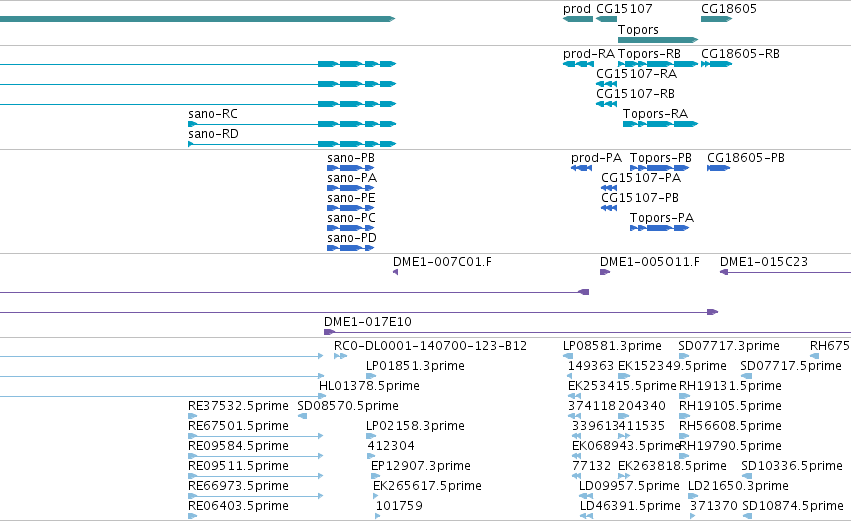This screenshot has height=521, width=851.
Task: Select the Topors gene bar
Action: tap(658, 40)
